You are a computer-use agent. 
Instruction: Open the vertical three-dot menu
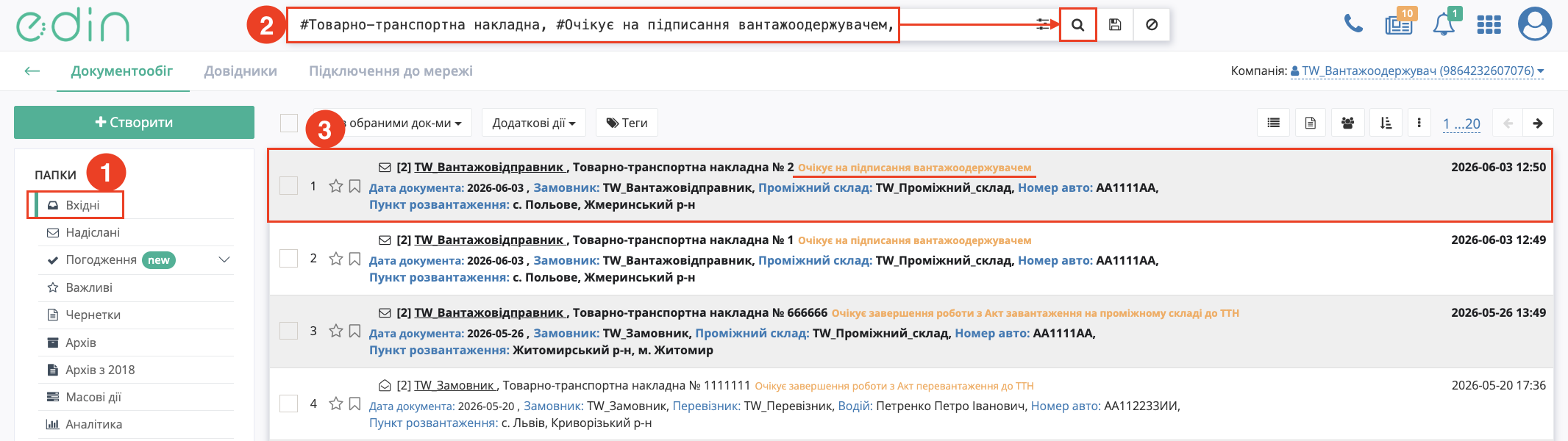tap(1419, 123)
